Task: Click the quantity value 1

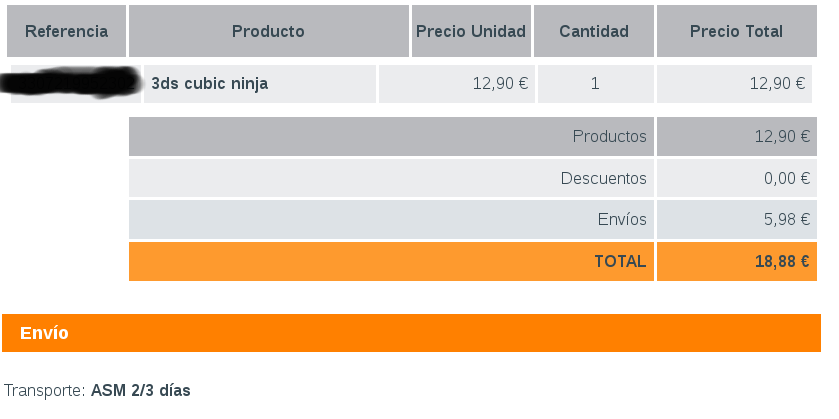Action: [595, 84]
